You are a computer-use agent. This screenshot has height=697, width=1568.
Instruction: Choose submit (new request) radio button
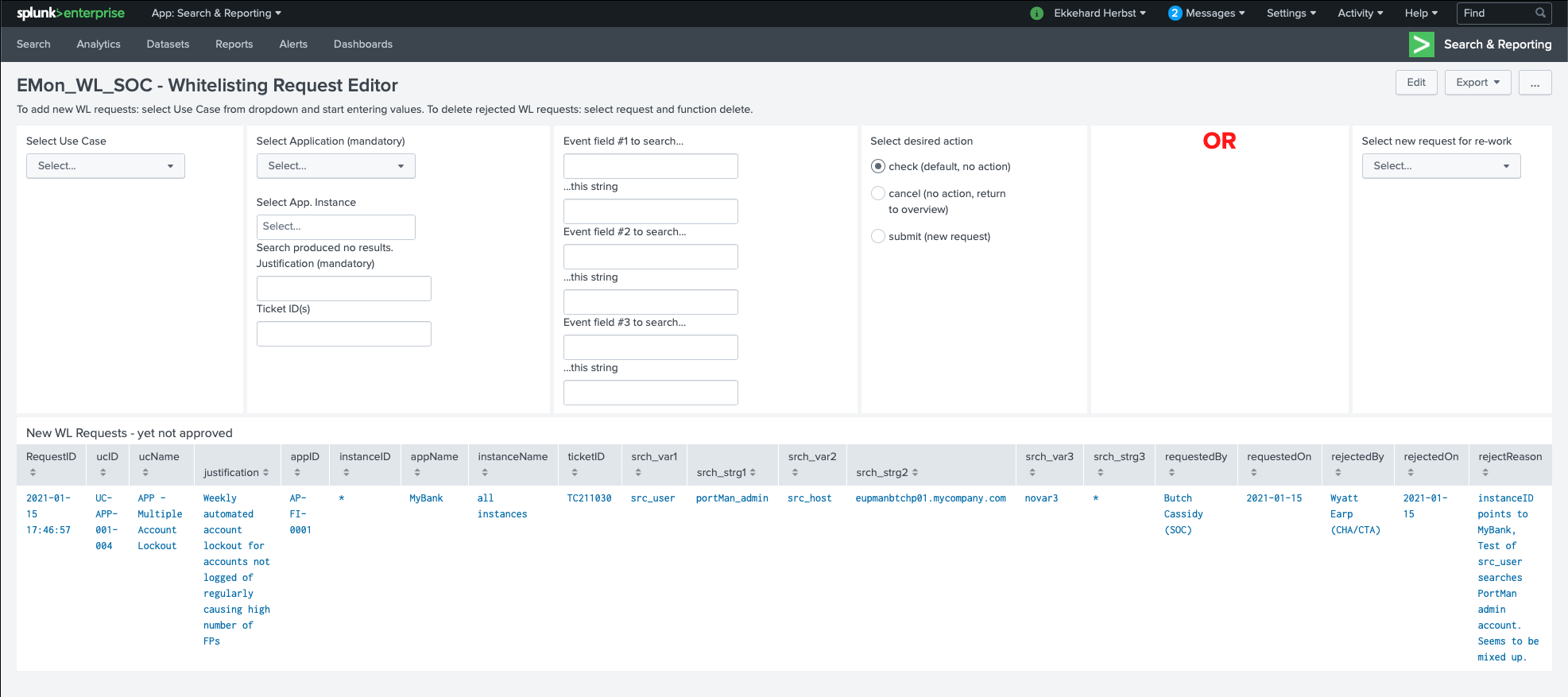(878, 237)
